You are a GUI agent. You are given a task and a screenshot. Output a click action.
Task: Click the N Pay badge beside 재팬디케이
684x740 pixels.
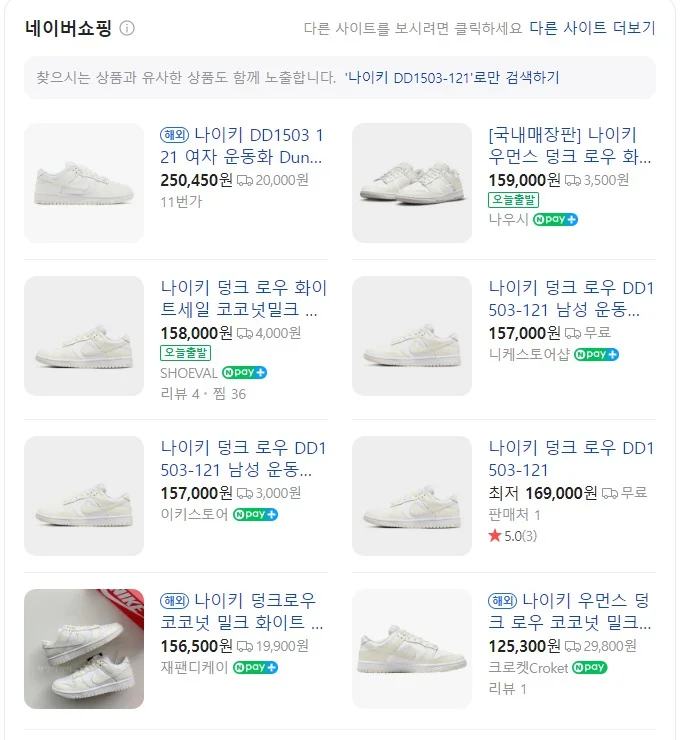[255, 667]
